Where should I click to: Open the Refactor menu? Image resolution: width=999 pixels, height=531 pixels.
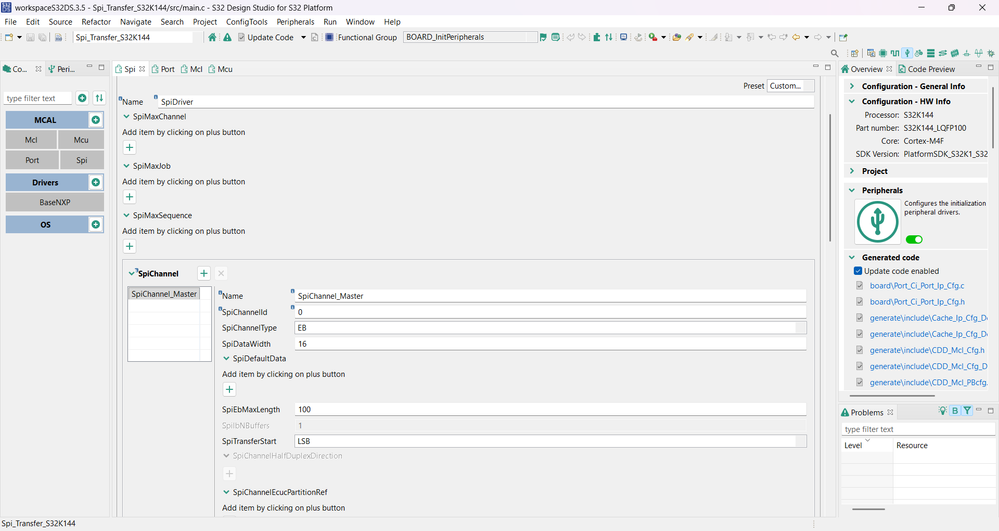pos(96,22)
